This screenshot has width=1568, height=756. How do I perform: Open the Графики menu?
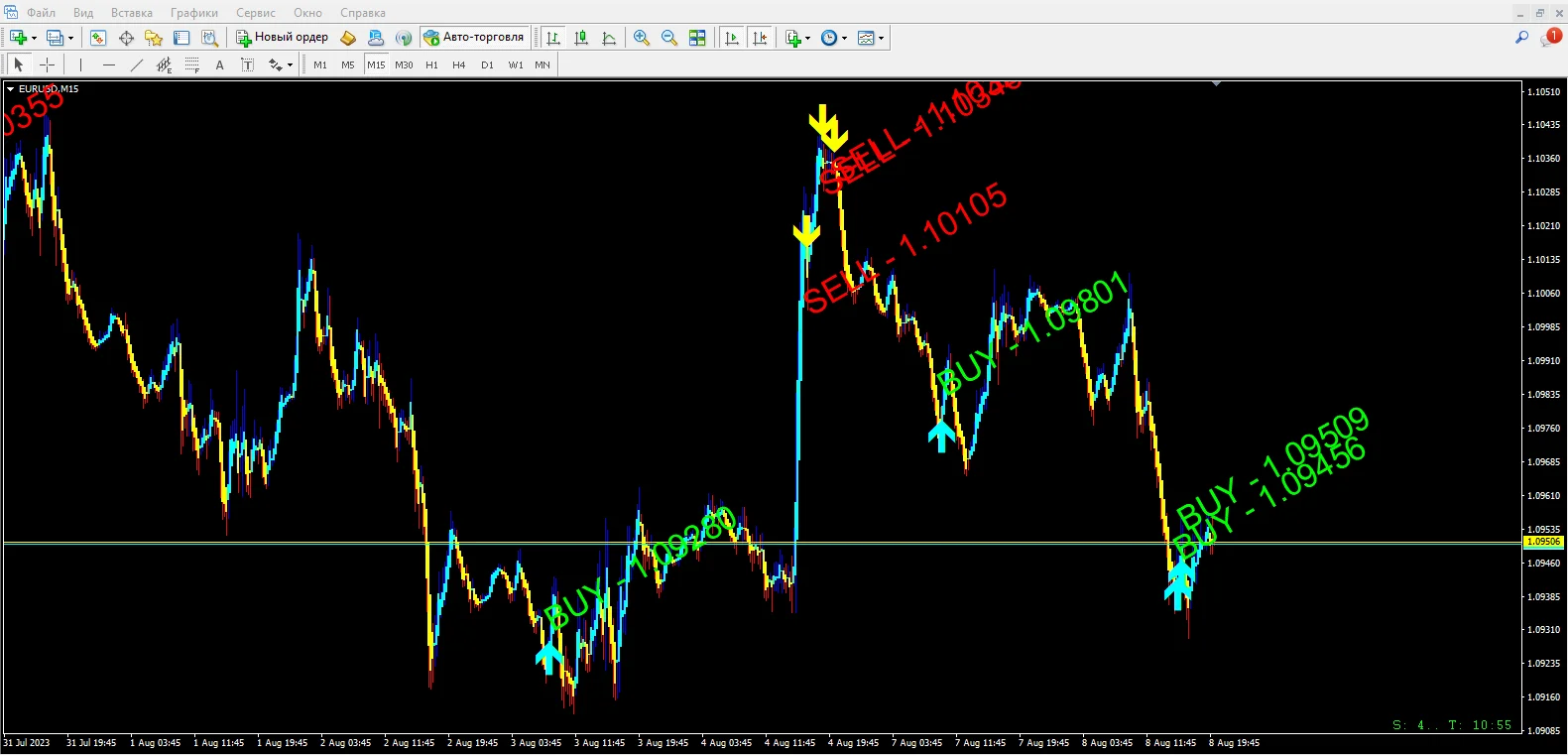(194, 13)
